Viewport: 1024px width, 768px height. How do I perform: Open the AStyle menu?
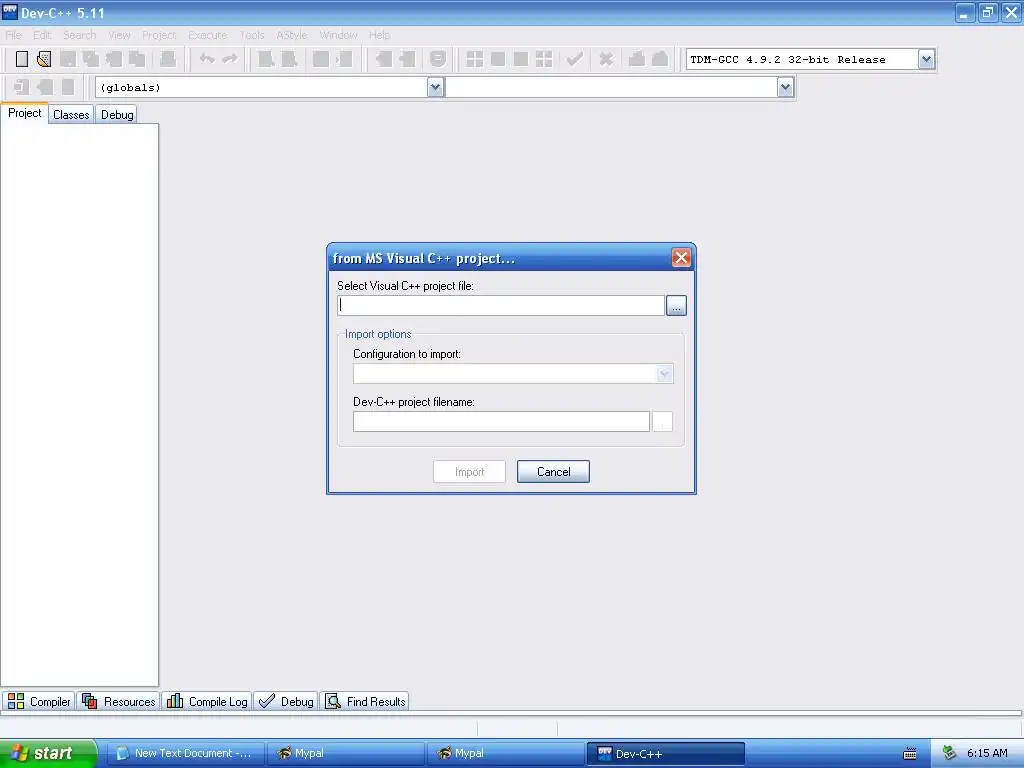[x=291, y=35]
